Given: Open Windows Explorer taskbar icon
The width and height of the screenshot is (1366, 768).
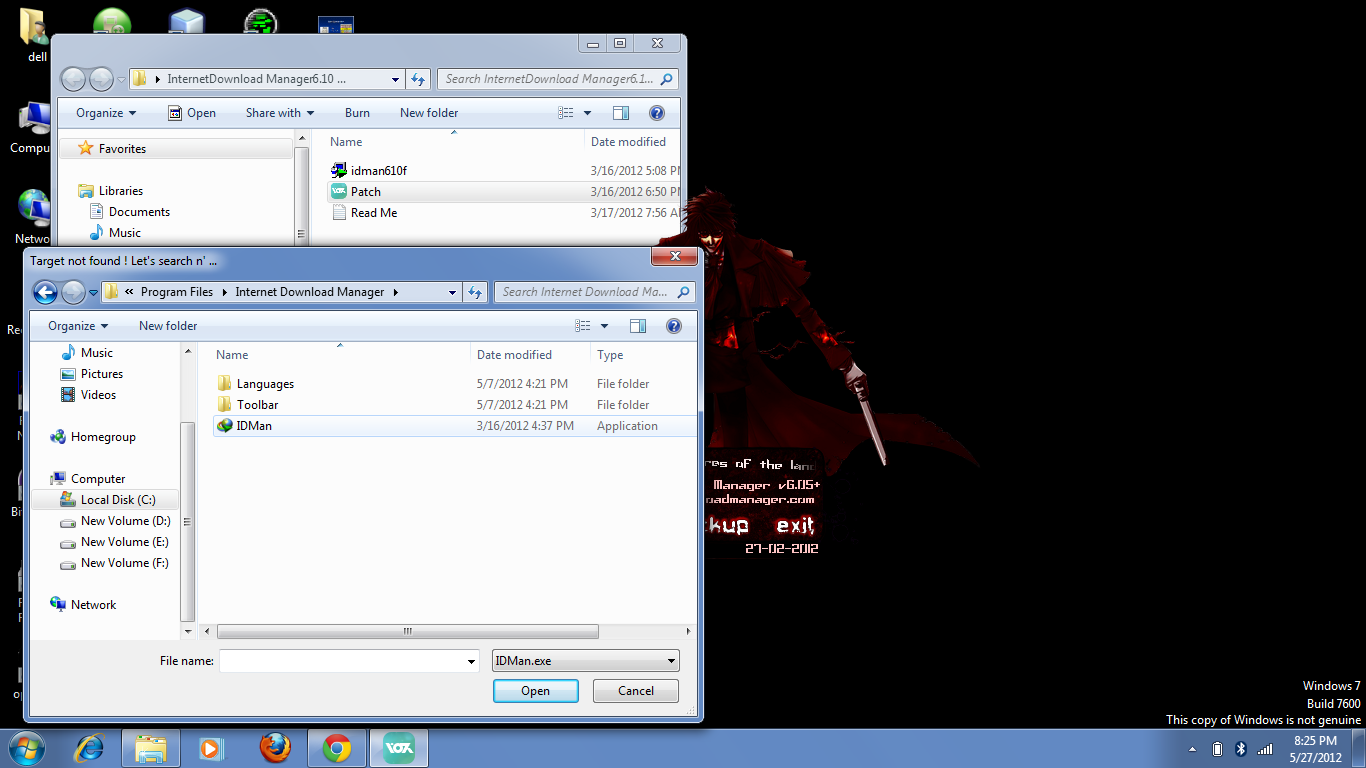Looking at the screenshot, I should 151,748.
